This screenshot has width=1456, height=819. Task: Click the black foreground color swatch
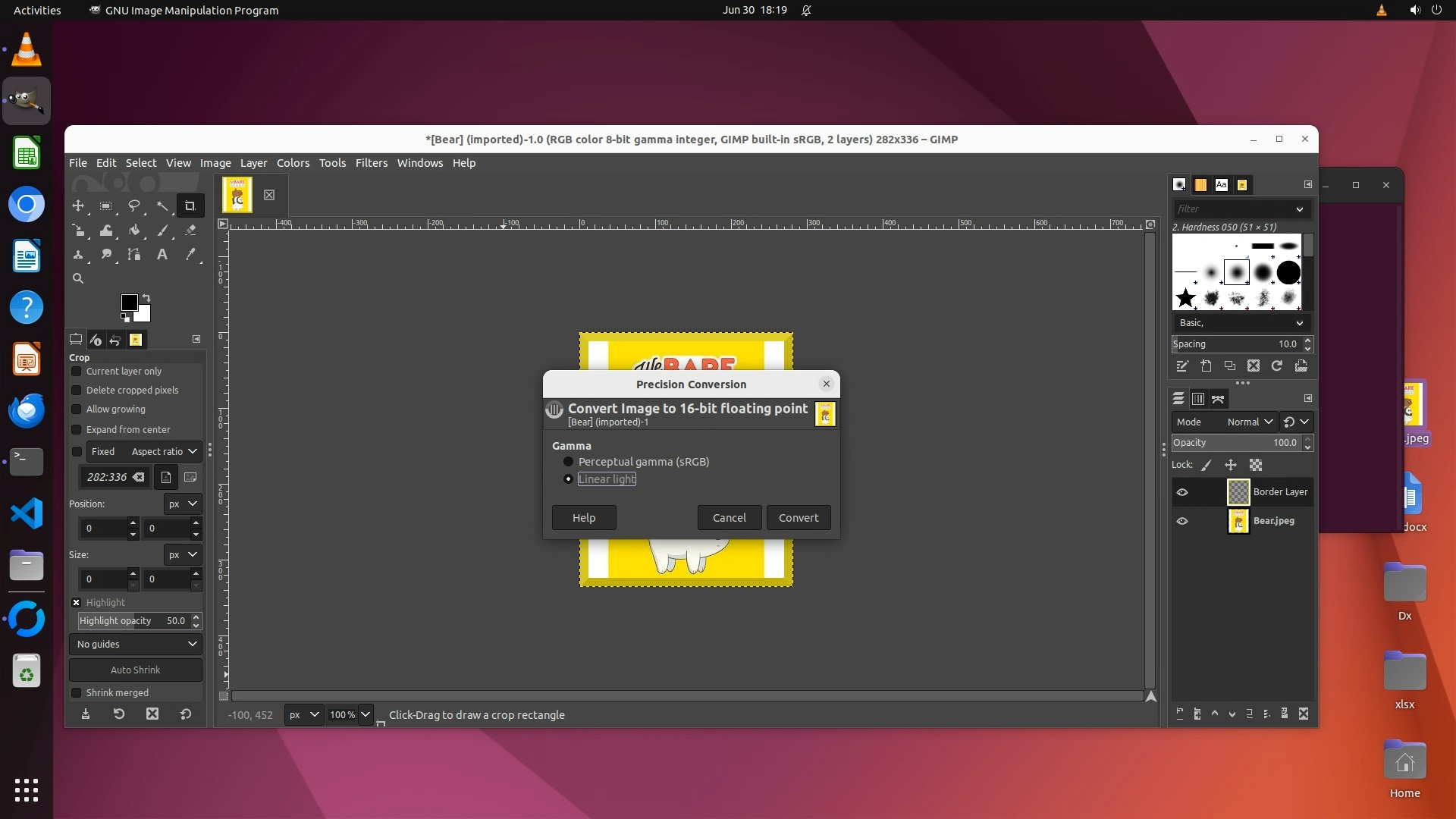[x=128, y=303]
